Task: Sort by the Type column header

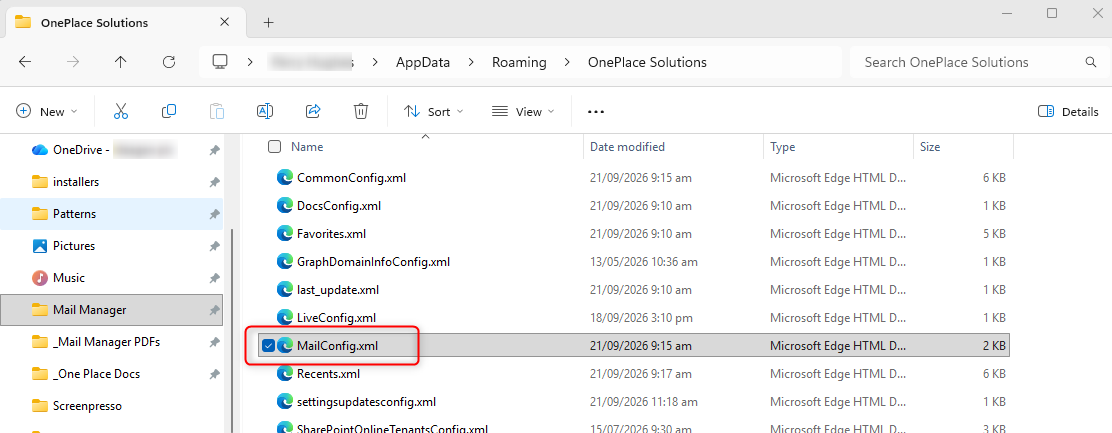Action: pos(782,147)
